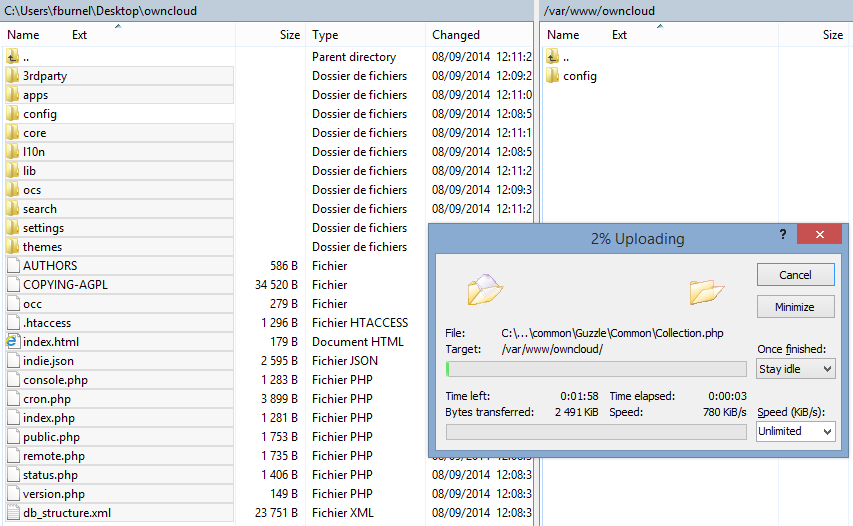
Task: Click the remote config folder icon
Action: [x=553, y=76]
